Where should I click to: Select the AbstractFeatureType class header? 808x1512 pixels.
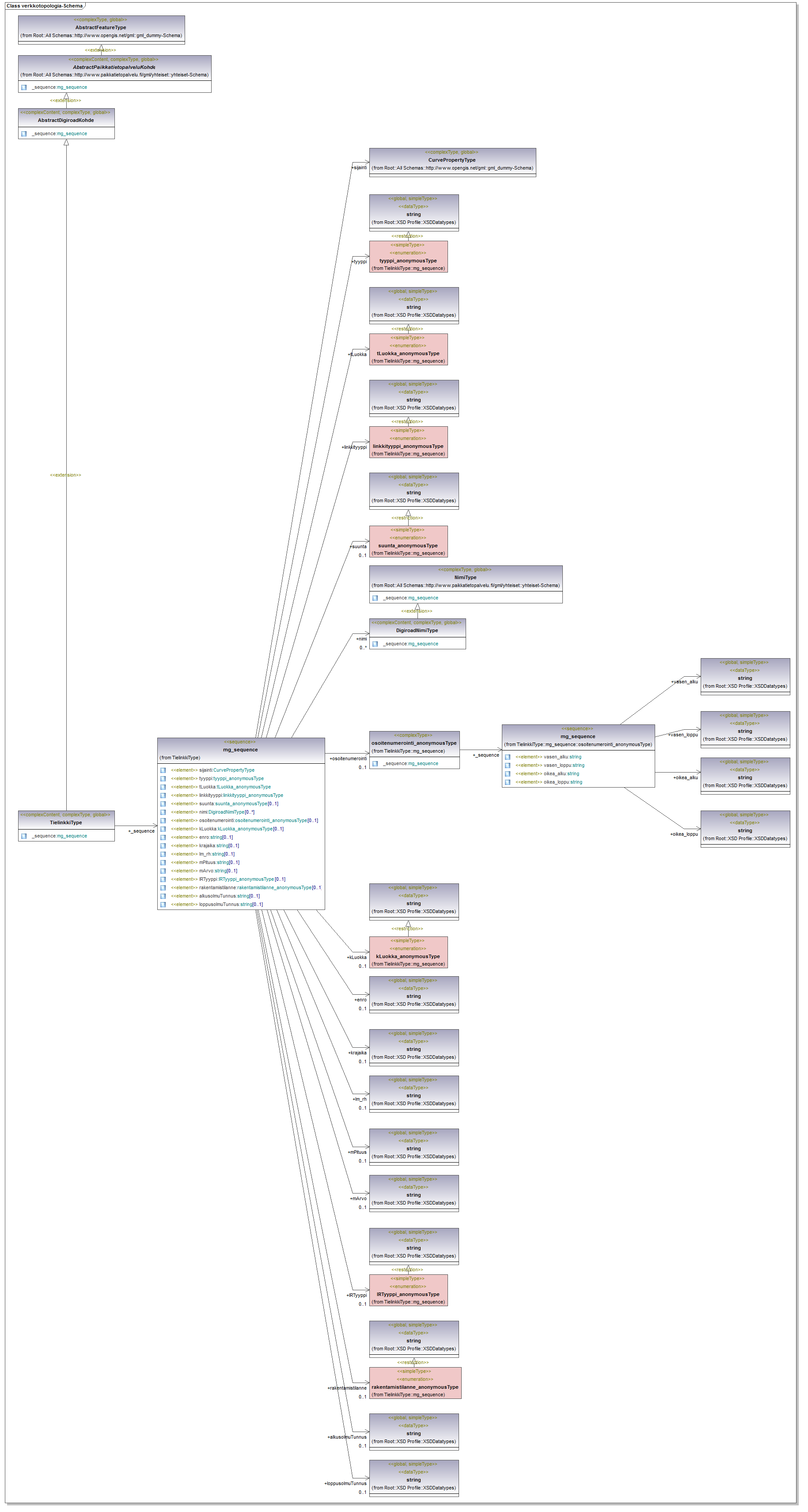tap(101, 27)
